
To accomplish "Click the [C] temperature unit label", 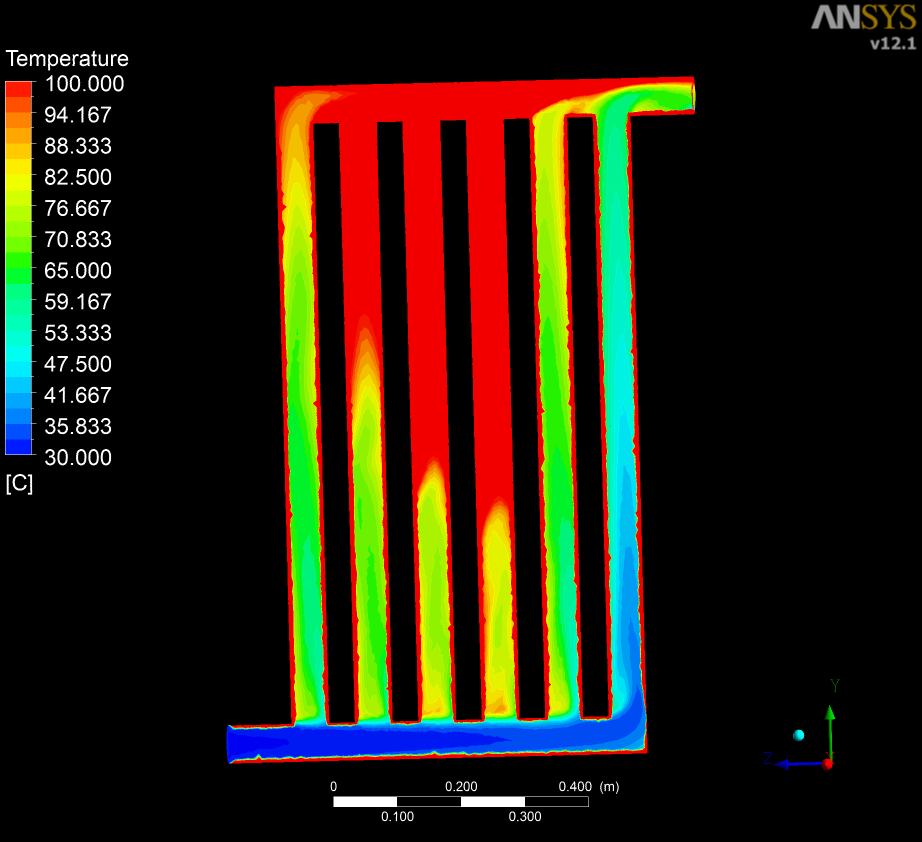I will point(19,484).
